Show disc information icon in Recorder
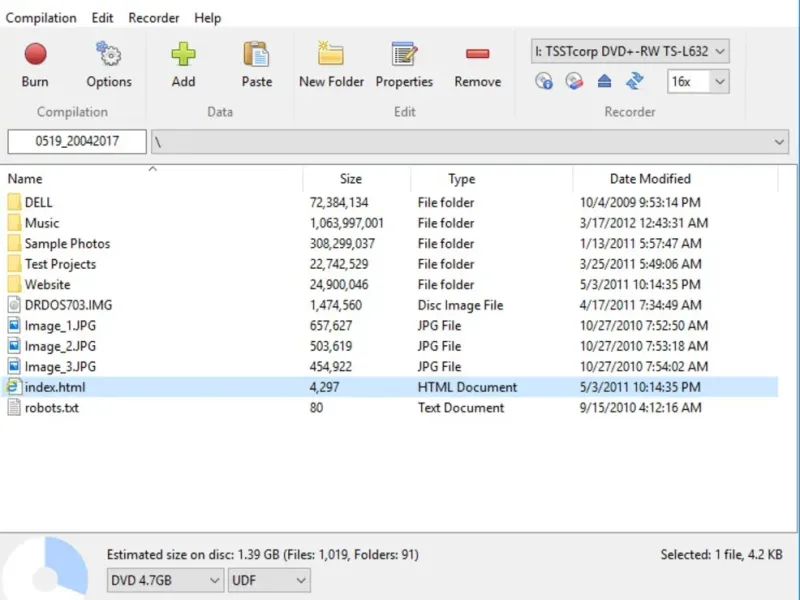The image size is (800, 600). click(x=544, y=81)
